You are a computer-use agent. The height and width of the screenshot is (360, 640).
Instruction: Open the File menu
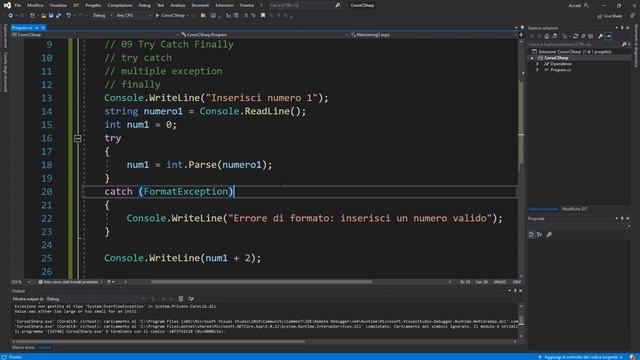[x=18, y=5]
